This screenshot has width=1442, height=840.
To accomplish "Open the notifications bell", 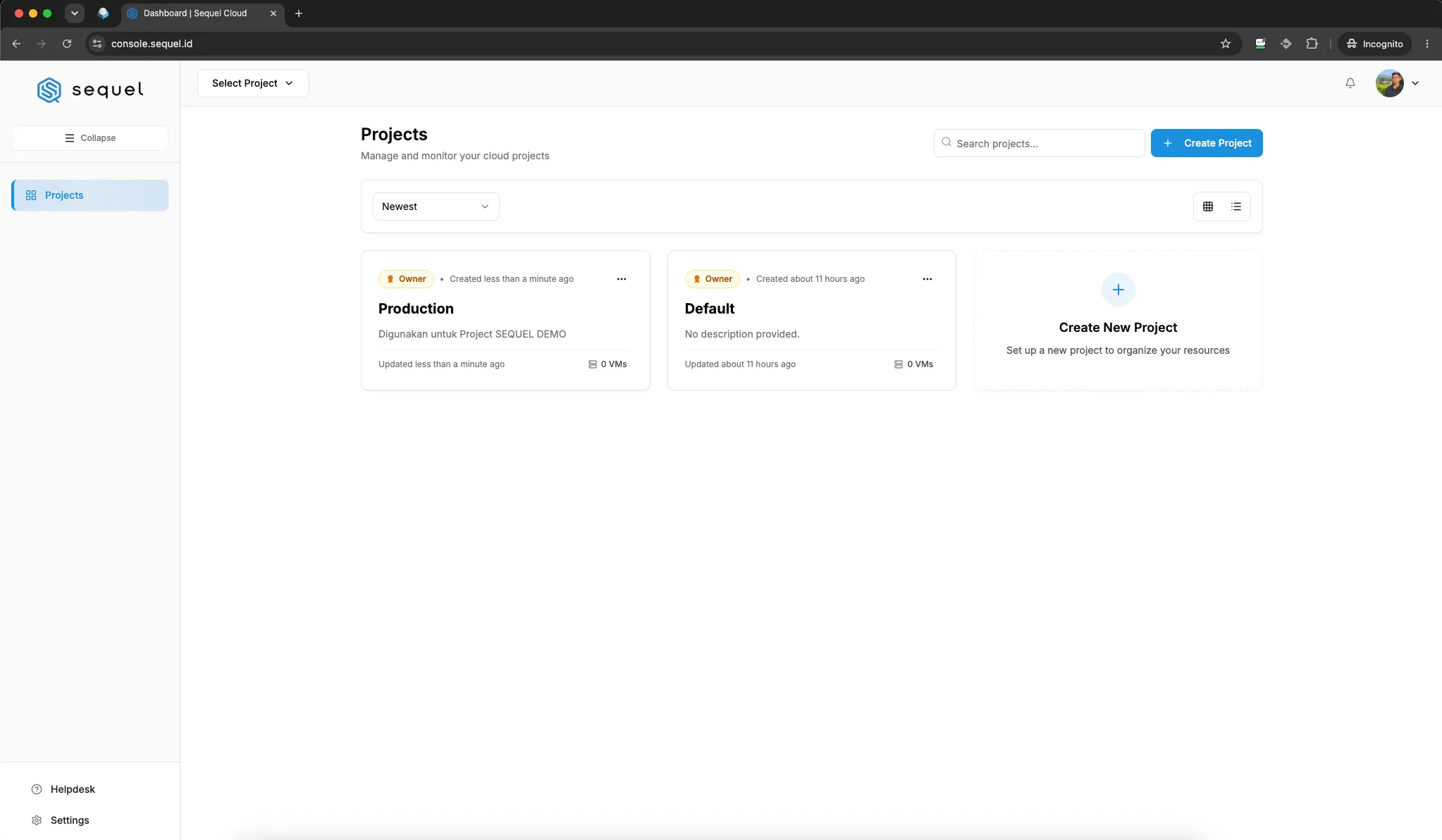I will (1350, 83).
